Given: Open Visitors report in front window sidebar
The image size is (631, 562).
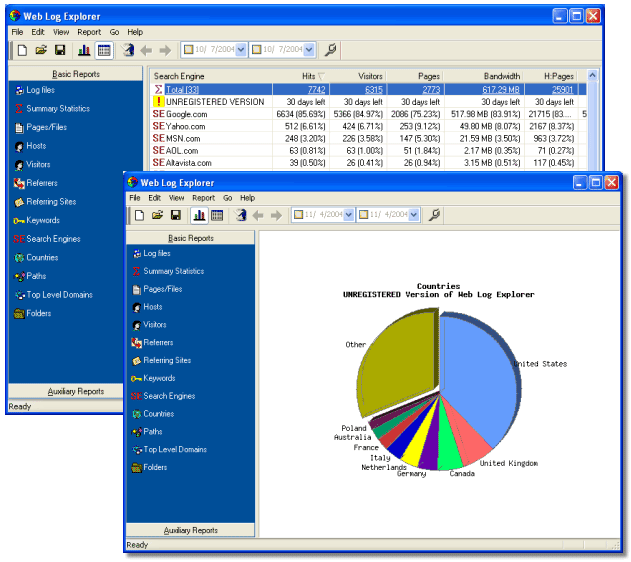Looking at the screenshot, I should click(x=149, y=325).
